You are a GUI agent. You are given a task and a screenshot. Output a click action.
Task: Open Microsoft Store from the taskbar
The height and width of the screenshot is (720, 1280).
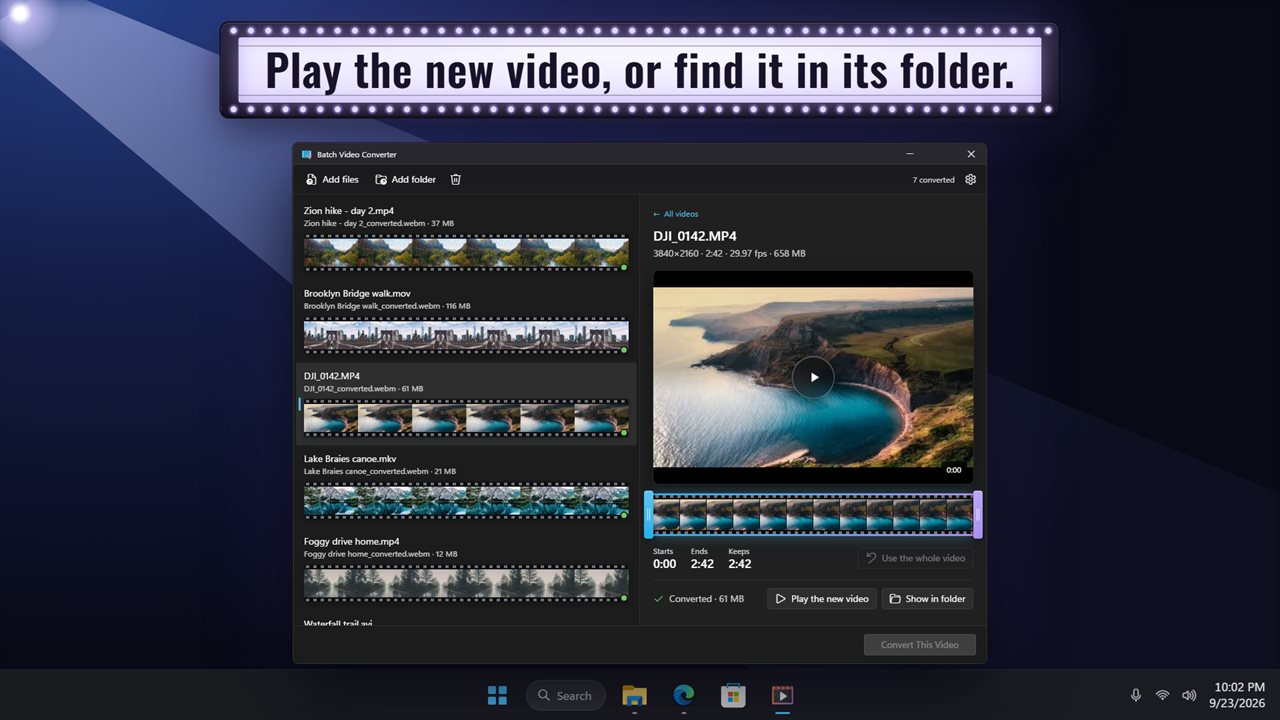tap(733, 695)
